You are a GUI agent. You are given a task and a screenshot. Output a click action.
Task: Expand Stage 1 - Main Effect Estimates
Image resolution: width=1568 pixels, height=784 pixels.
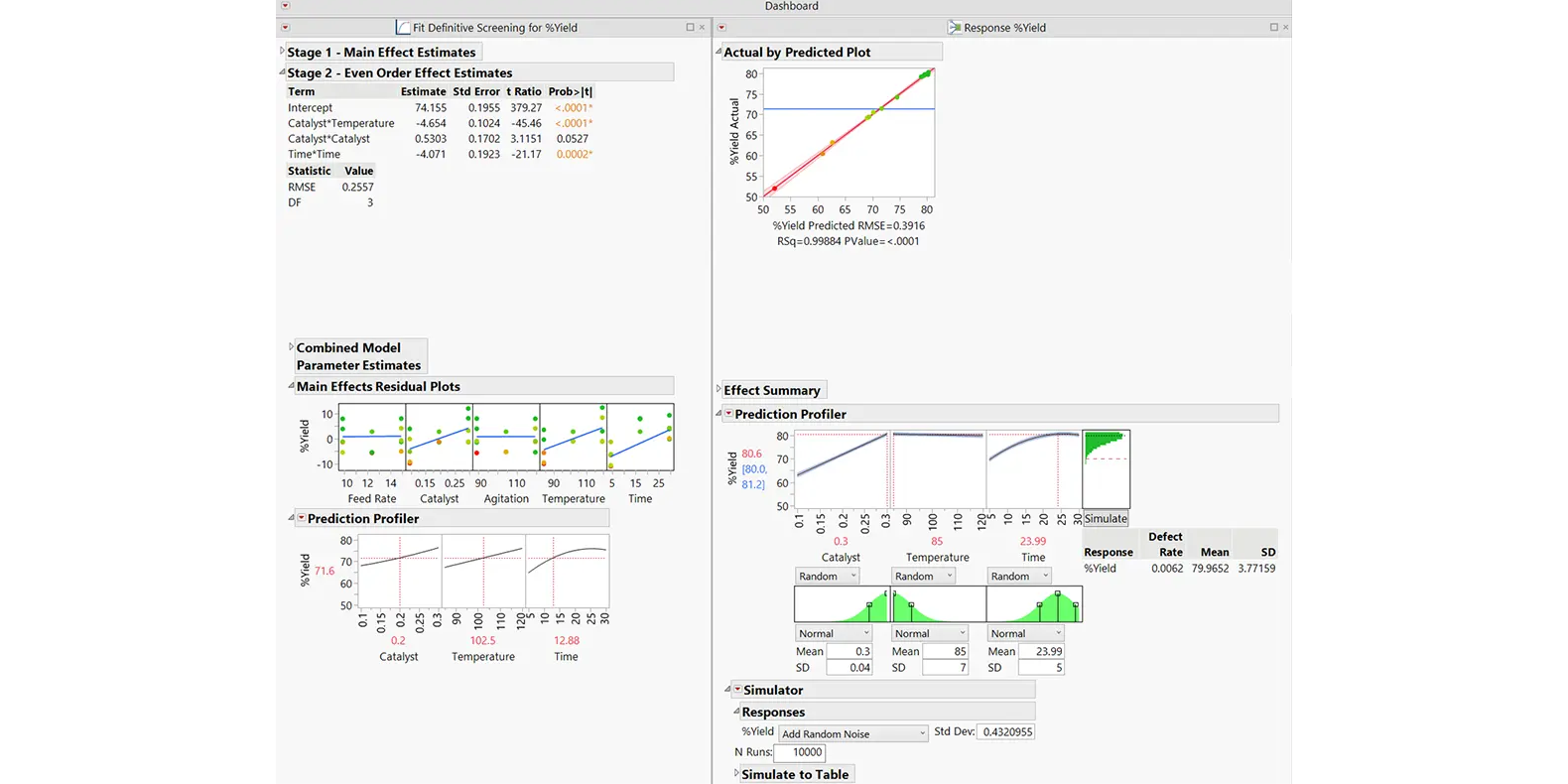click(x=282, y=52)
